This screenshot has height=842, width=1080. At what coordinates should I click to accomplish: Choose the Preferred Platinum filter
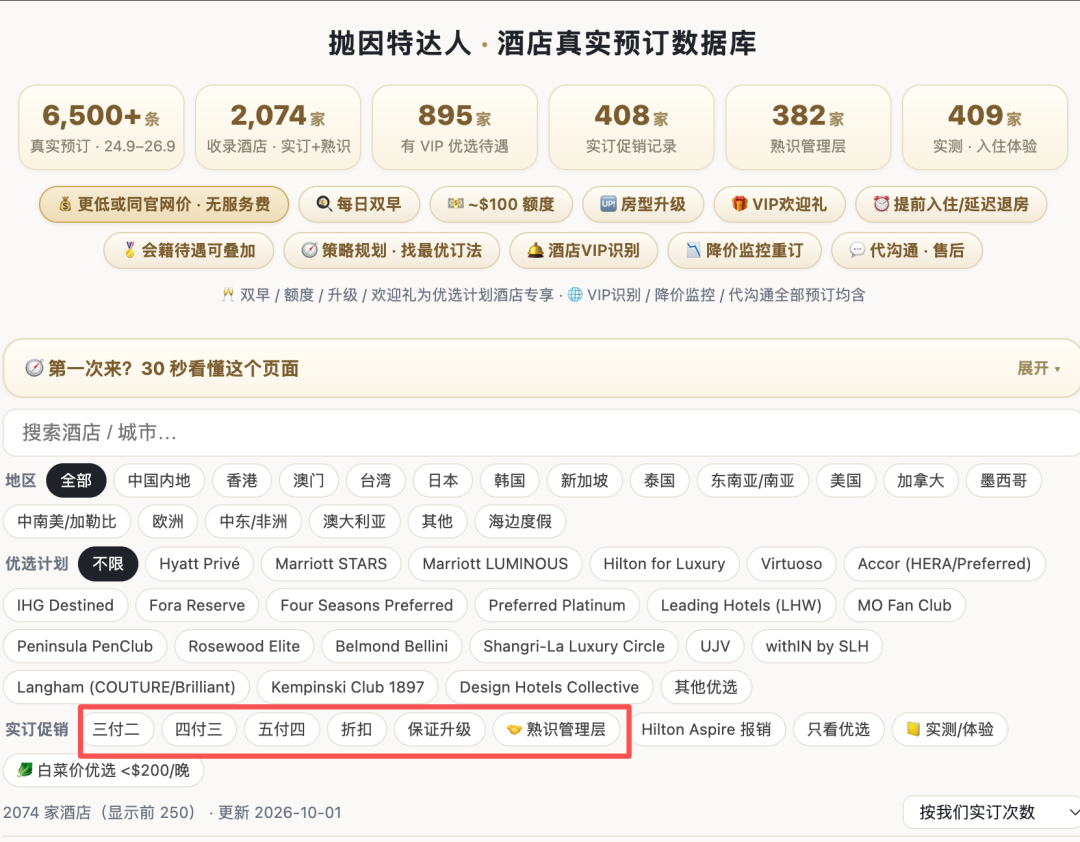(x=557, y=605)
